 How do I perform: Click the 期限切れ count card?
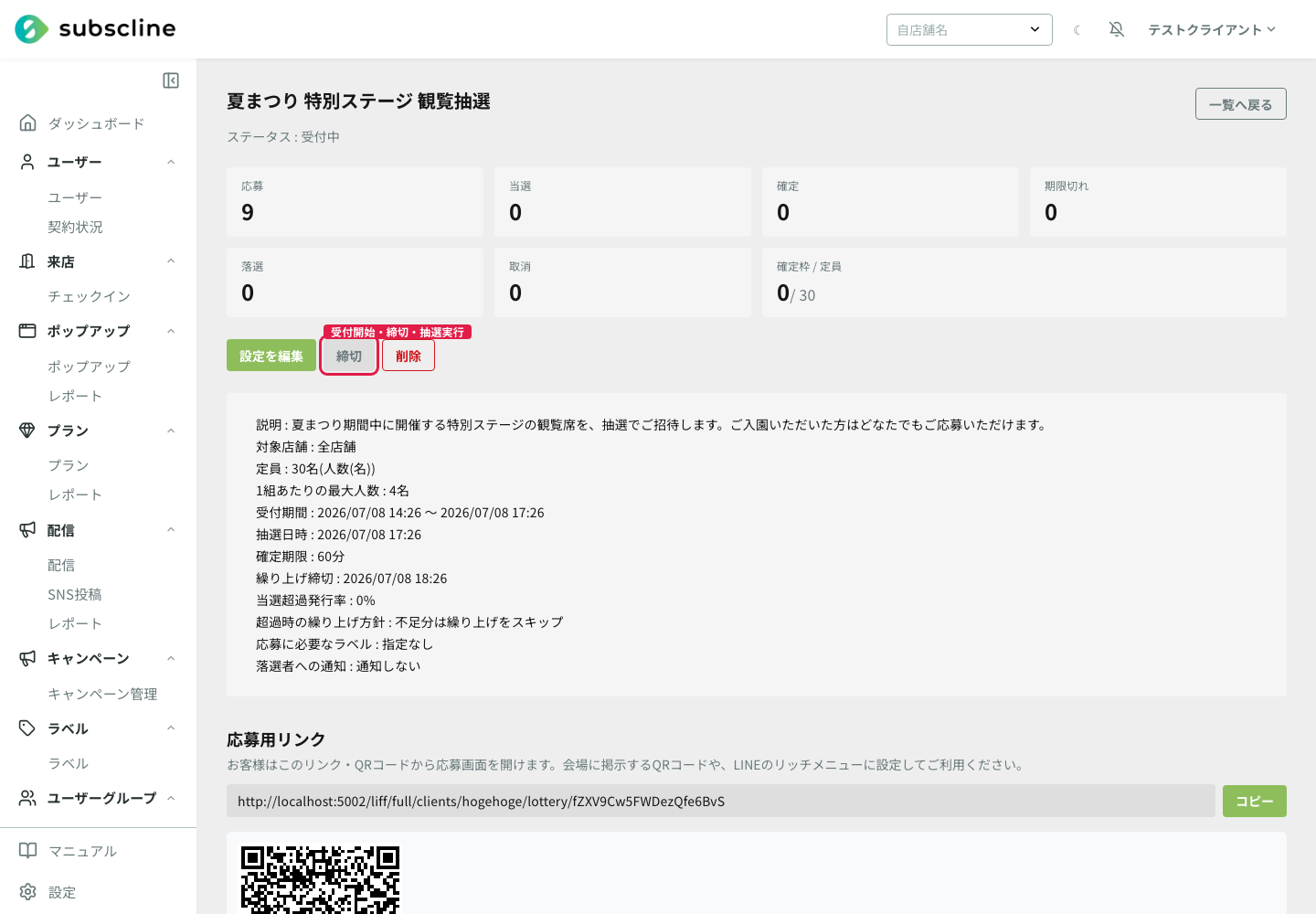point(1158,202)
